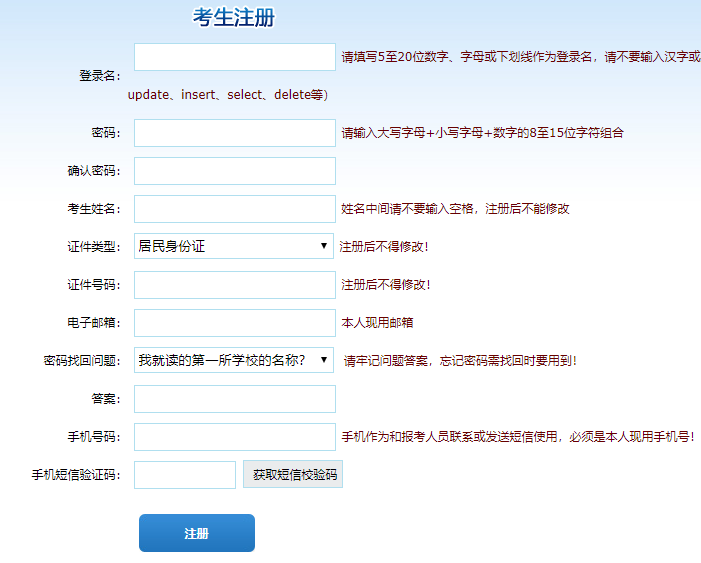This screenshot has height=563, width=701.
Task: Click the 证件类型 label text
Action: point(93,247)
